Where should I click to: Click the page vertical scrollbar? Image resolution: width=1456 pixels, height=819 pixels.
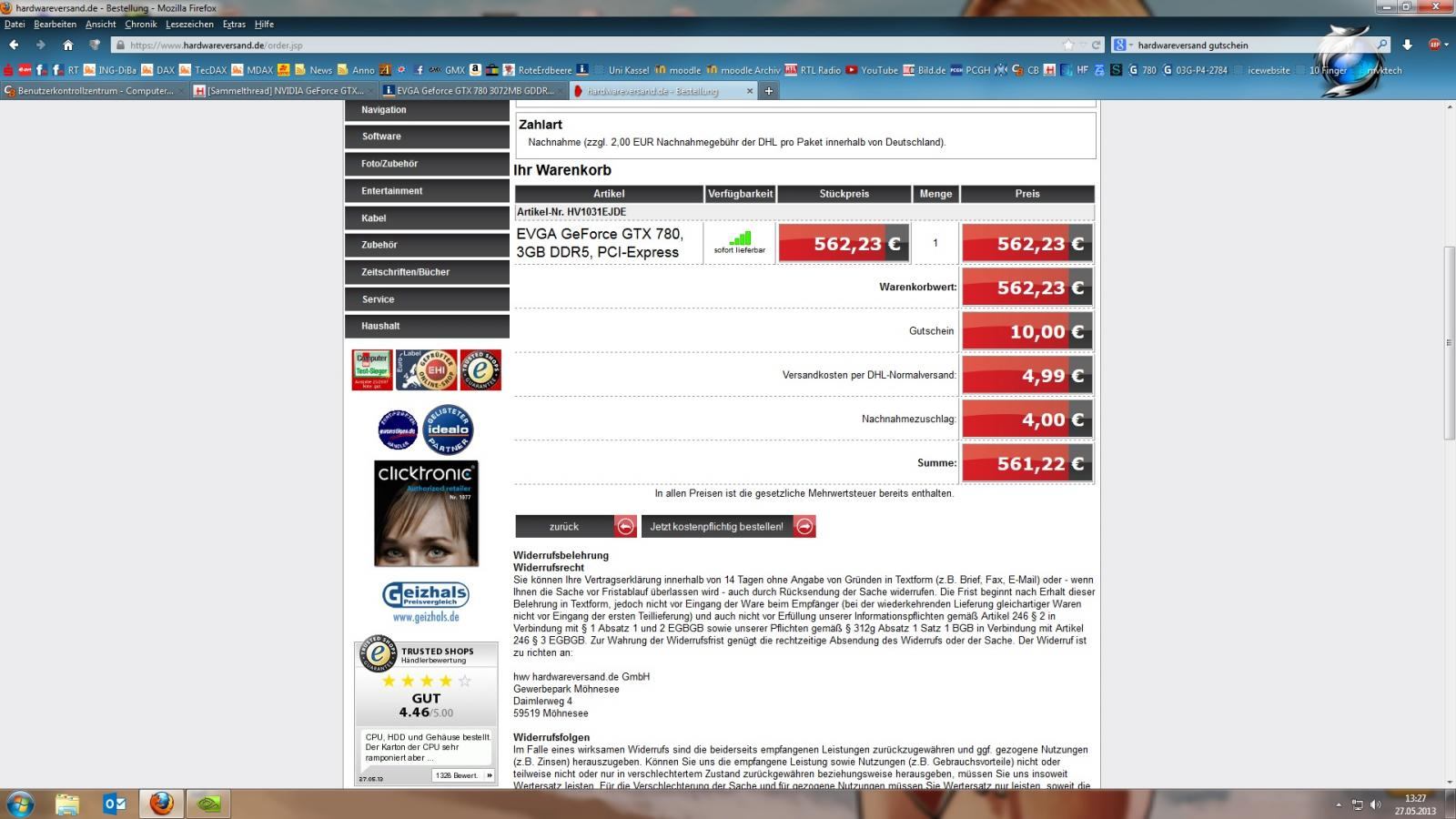1449,342
